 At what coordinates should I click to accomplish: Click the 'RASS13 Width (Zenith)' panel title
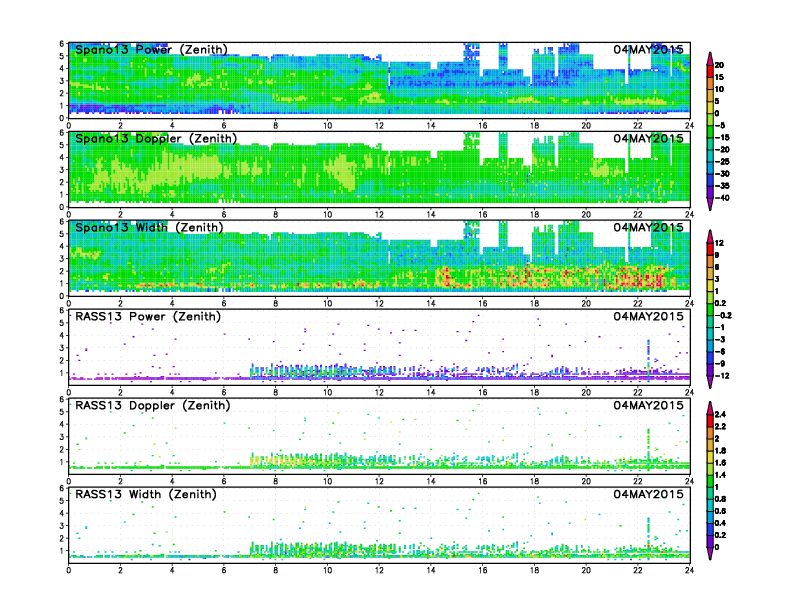(x=146, y=494)
